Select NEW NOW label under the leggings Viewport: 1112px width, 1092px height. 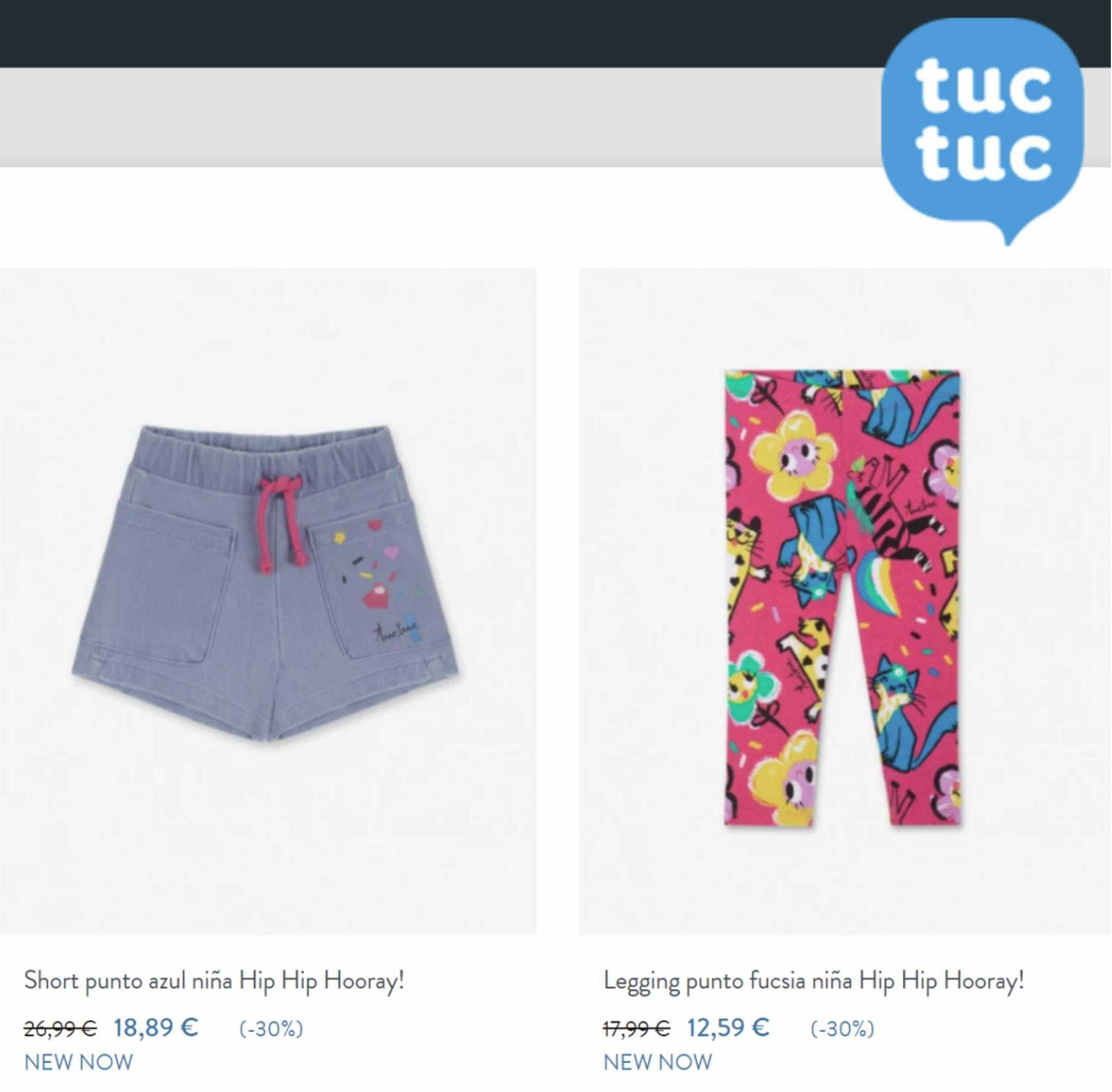pos(657,1062)
